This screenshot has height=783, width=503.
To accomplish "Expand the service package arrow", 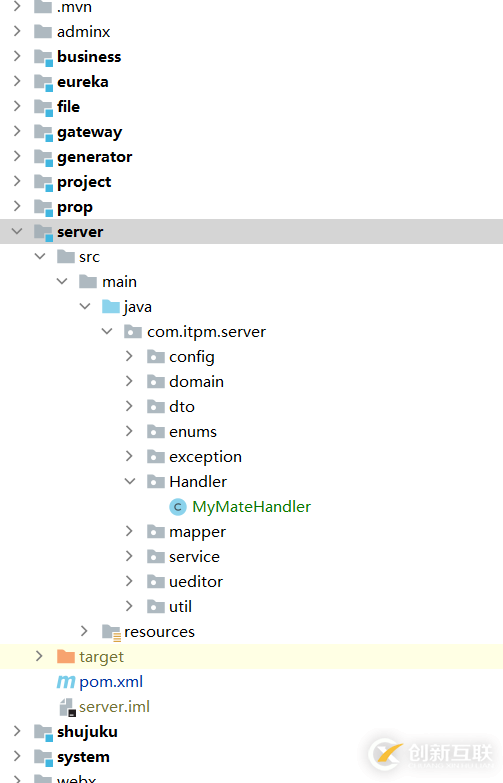I will coord(129,556).
